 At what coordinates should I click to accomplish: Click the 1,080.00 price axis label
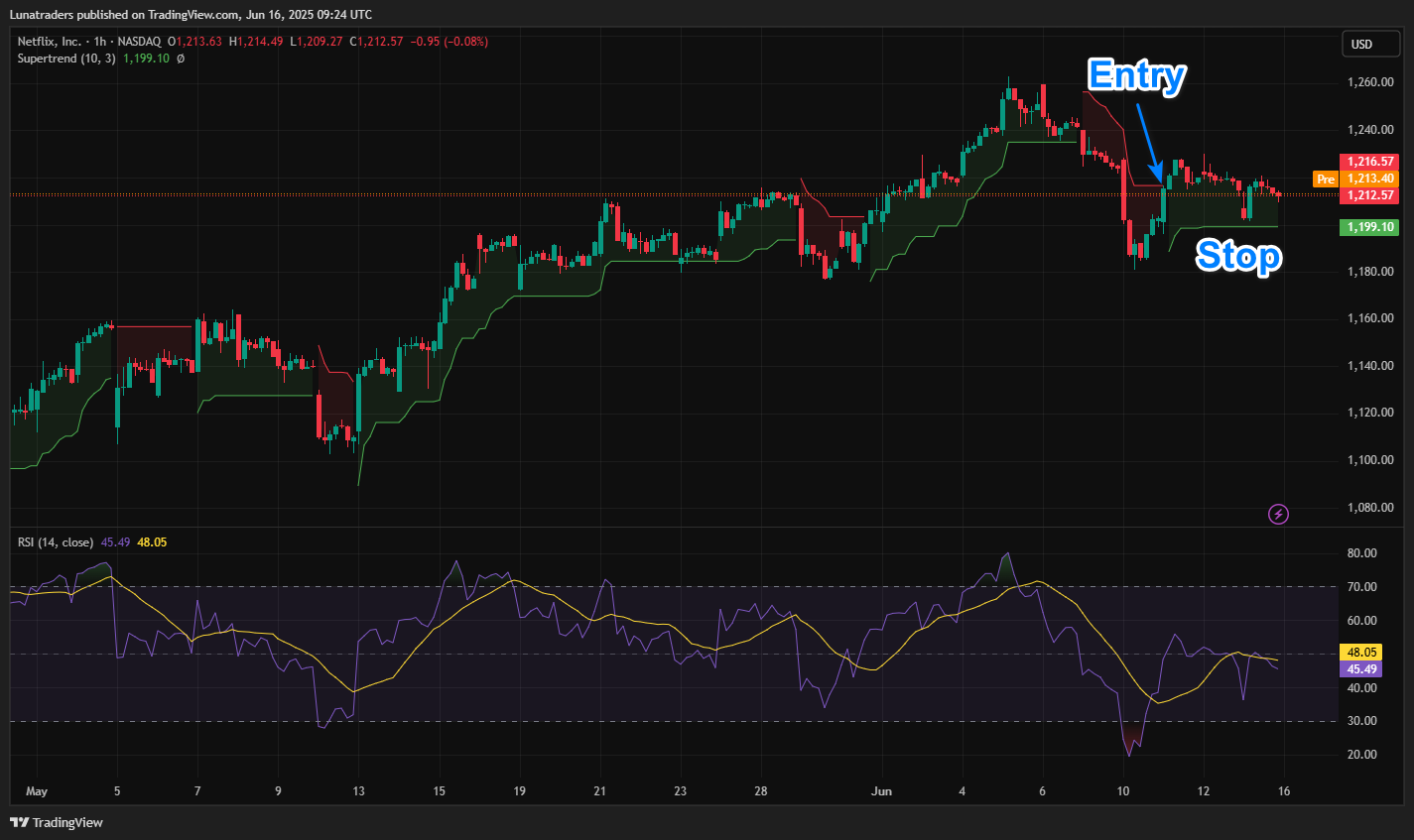(x=1370, y=508)
